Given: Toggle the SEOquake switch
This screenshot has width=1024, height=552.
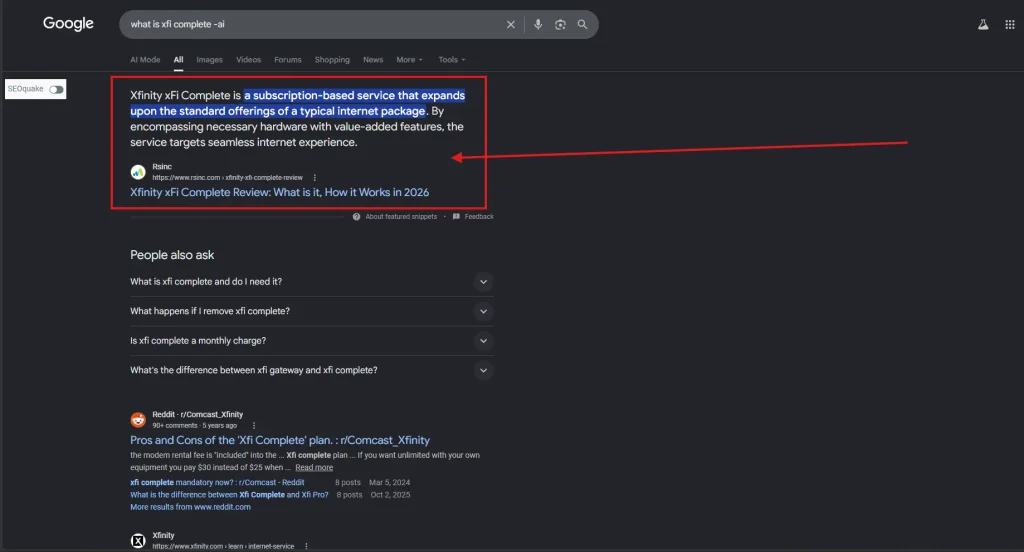Looking at the screenshot, I should 56,89.
